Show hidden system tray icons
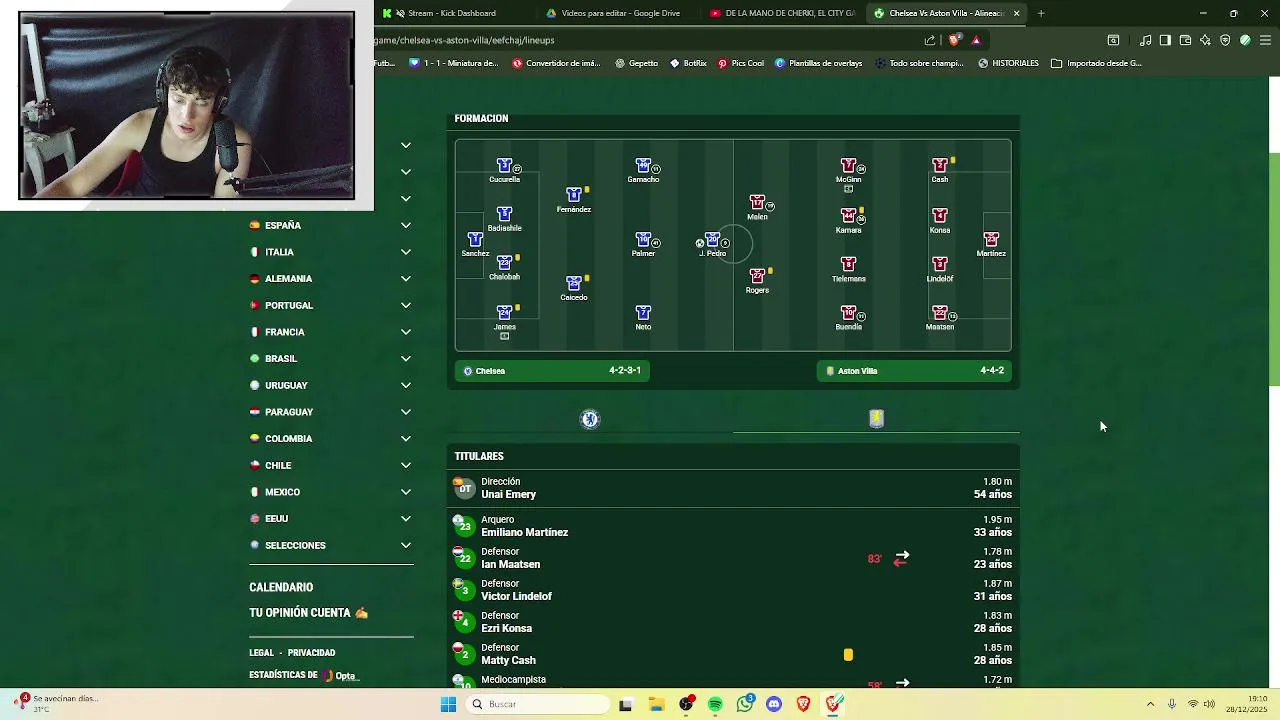Viewport: 1280px width, 720px height. (1150, 704)
